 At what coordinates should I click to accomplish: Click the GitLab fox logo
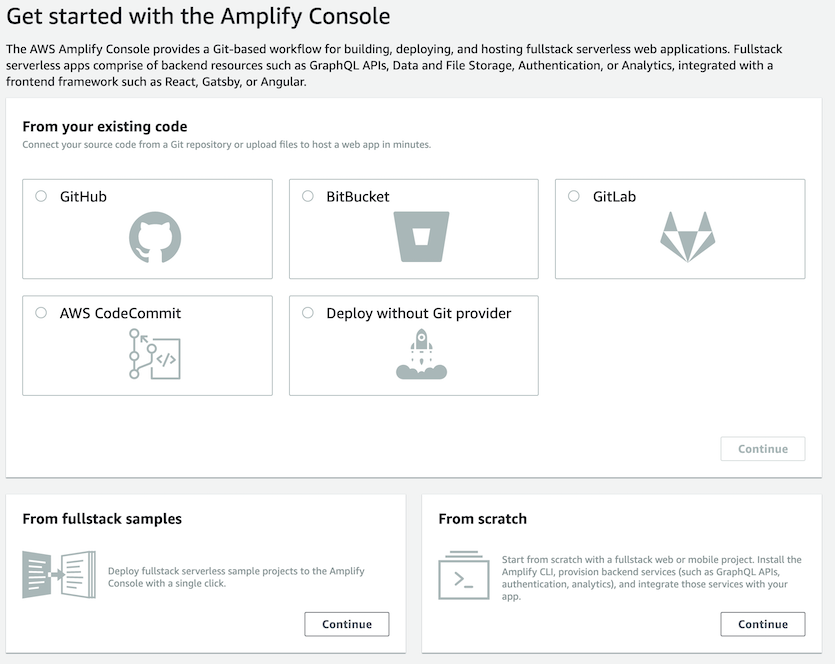(x=687, y=237)
